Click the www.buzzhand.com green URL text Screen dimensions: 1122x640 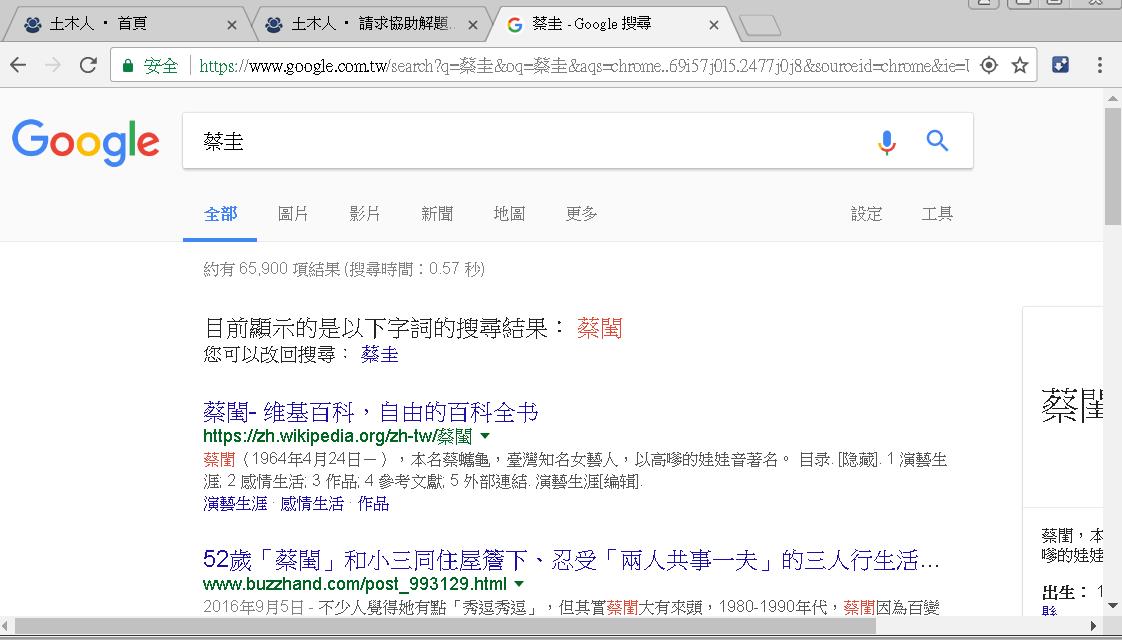click(x=355, y=584)
